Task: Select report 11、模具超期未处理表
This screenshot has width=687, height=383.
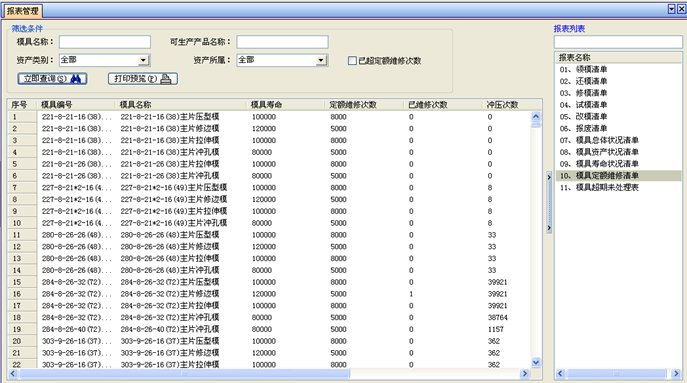Action: pyautogui.click(x=599, y=188)
